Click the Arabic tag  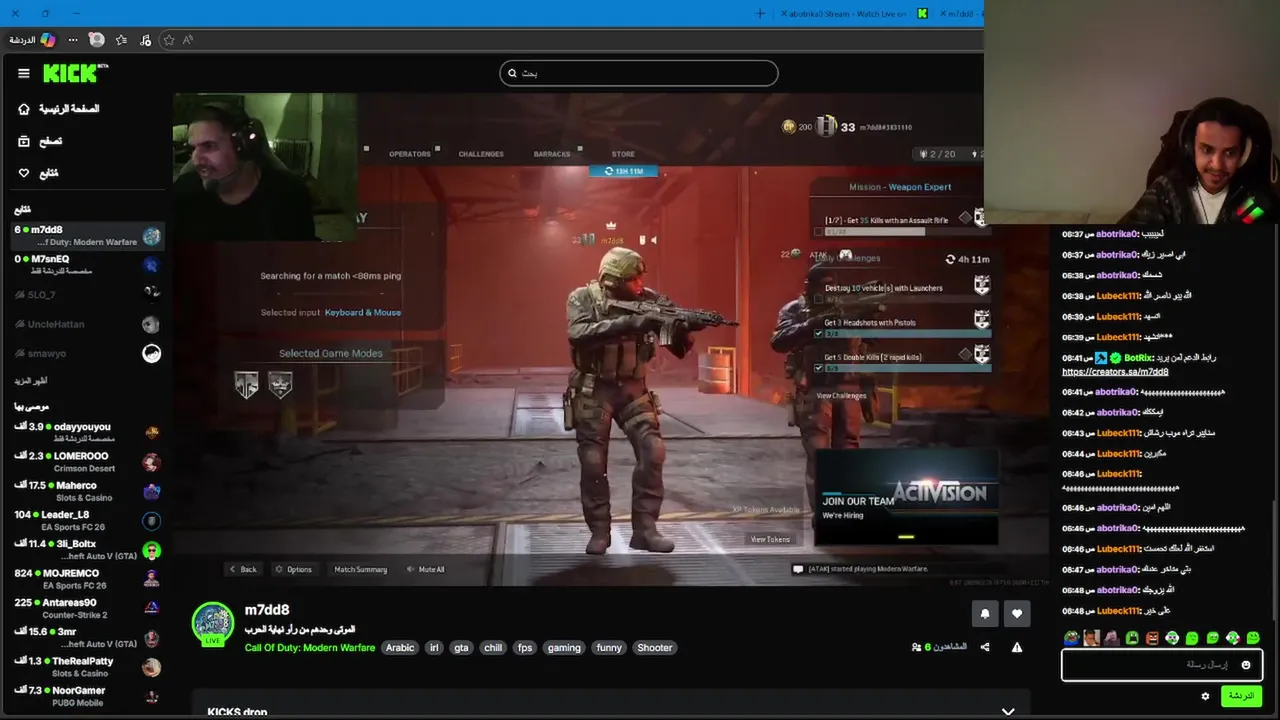pyautogui.click(x=400, y=647)
